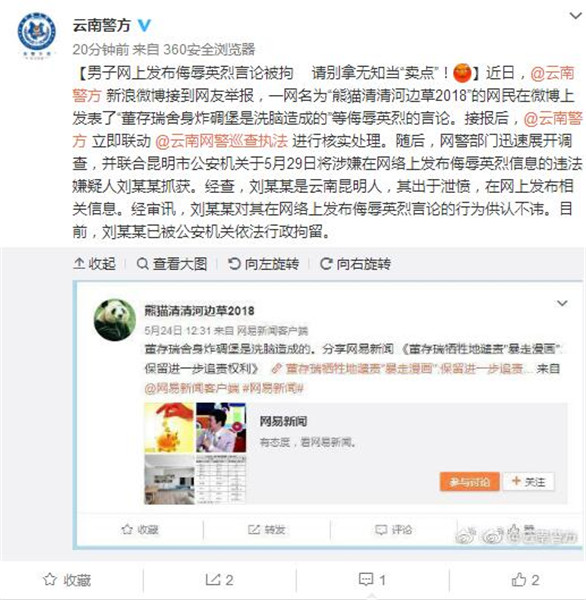
Task: Select 查看大图 to view the large image
Action: 172,264
